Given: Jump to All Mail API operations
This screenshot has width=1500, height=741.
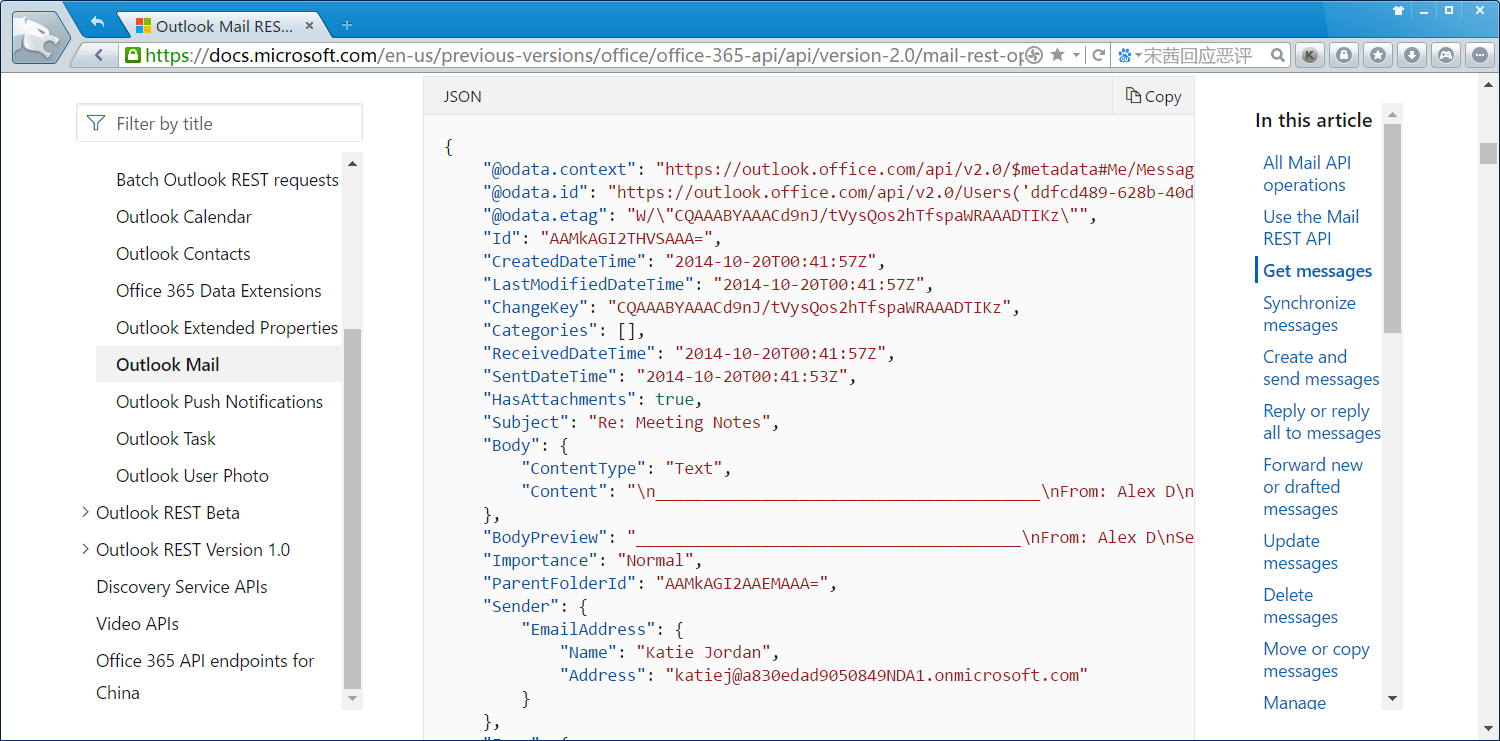Looking at the screenshot, I should (1307, 174).
